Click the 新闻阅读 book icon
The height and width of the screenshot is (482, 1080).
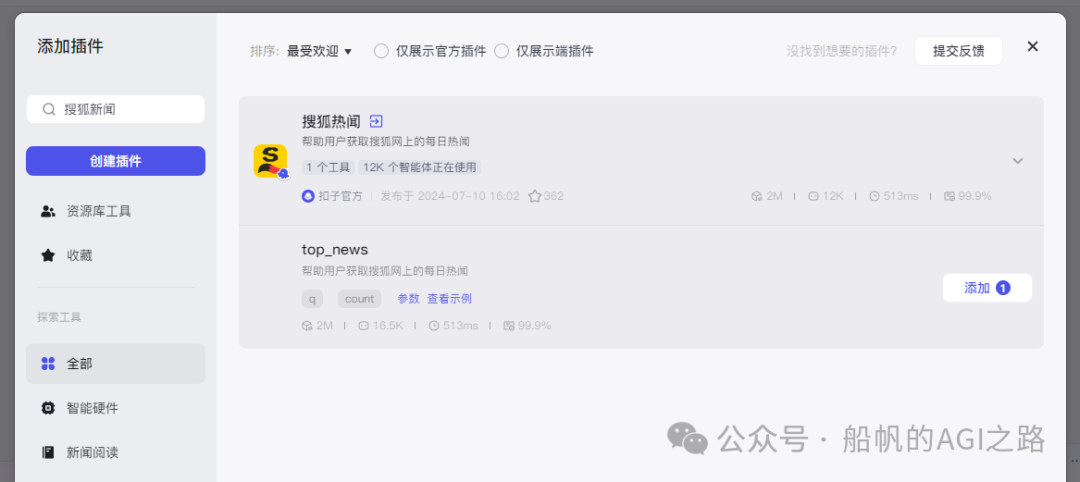click(x=48, y=452)
